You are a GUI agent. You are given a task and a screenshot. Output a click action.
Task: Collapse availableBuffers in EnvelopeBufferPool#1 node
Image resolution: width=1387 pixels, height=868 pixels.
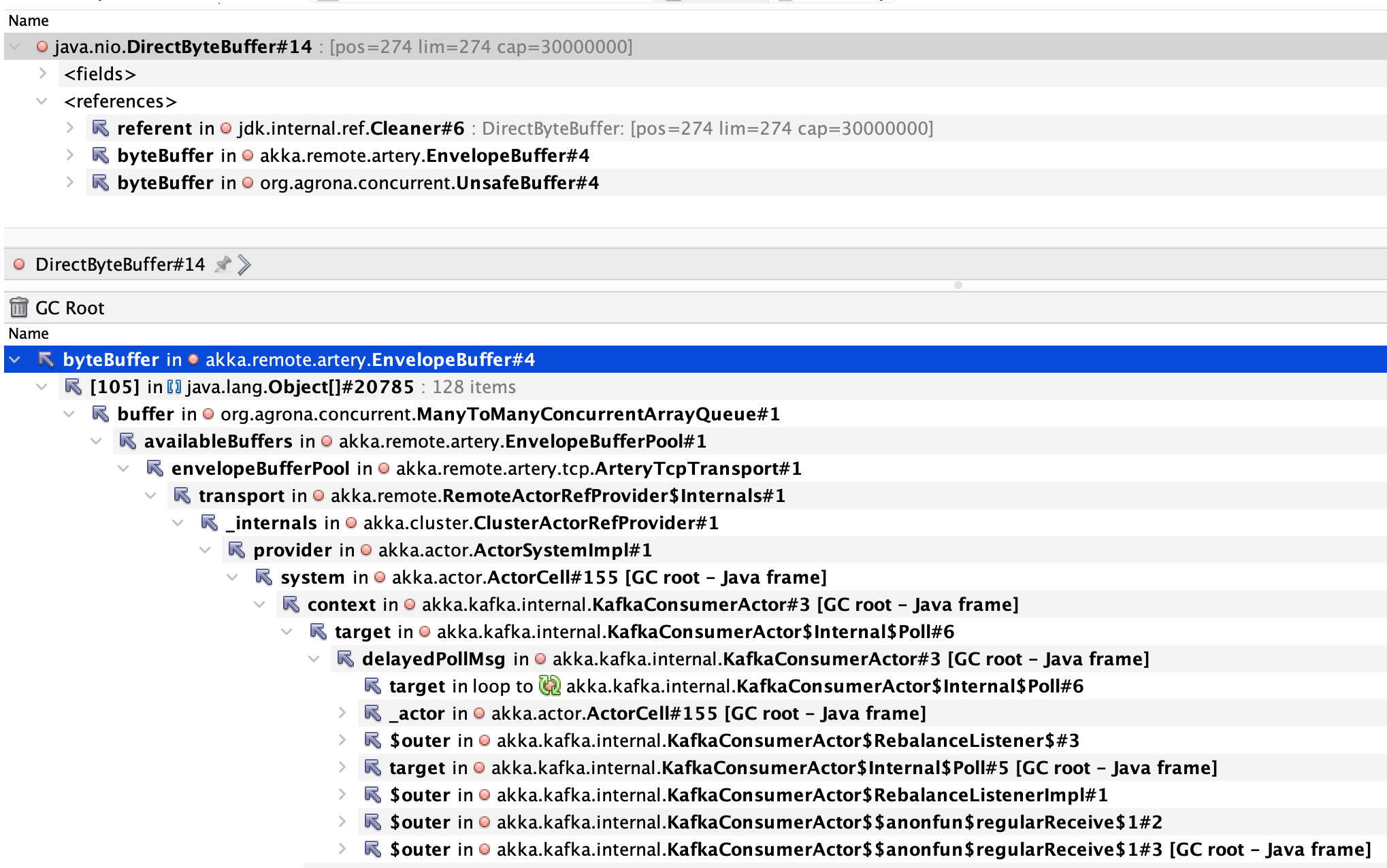point(97,441)
